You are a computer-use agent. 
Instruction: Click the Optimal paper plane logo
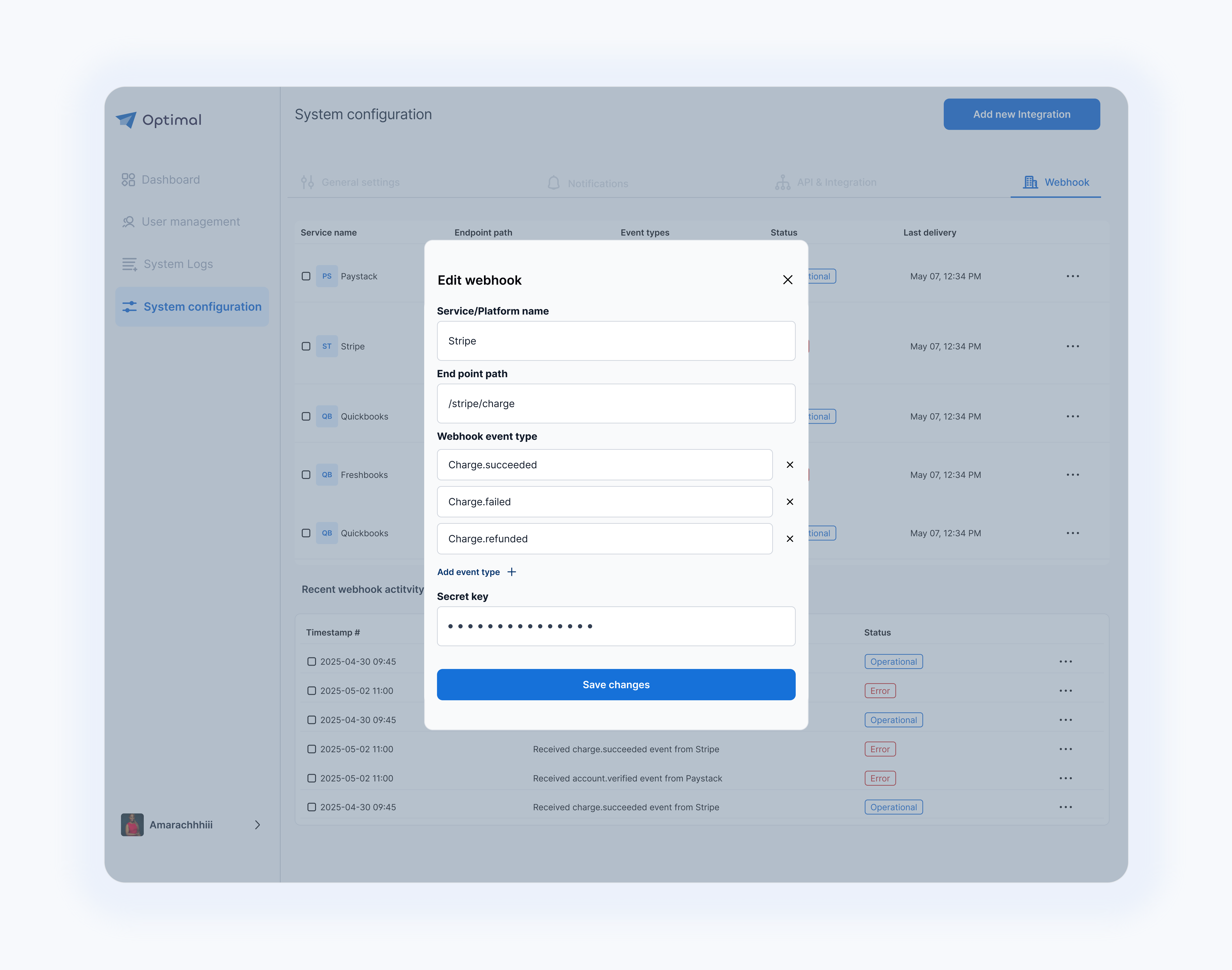pos(126,119)
